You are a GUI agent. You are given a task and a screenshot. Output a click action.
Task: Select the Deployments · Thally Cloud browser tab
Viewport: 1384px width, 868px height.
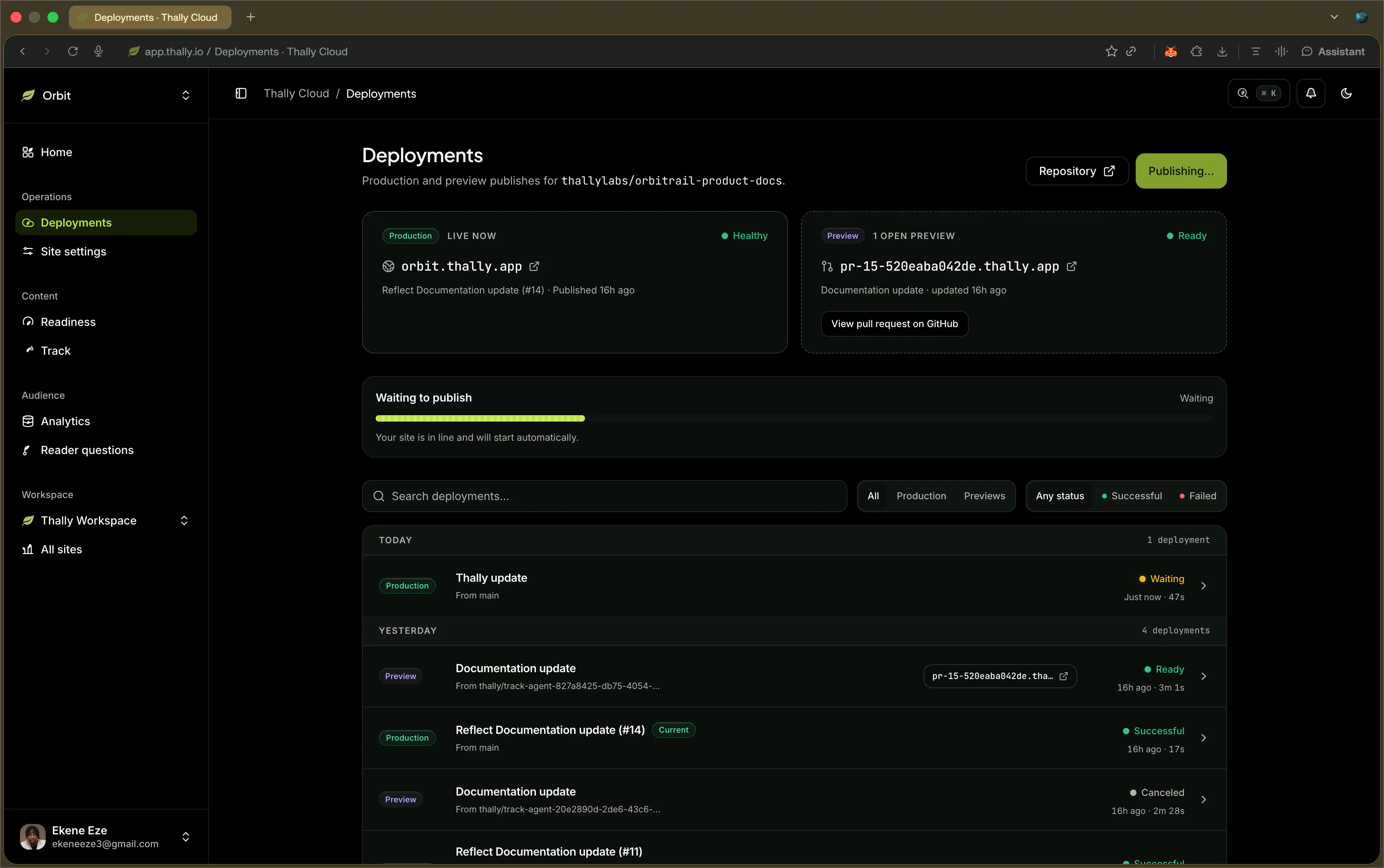(x=151, y=17)
